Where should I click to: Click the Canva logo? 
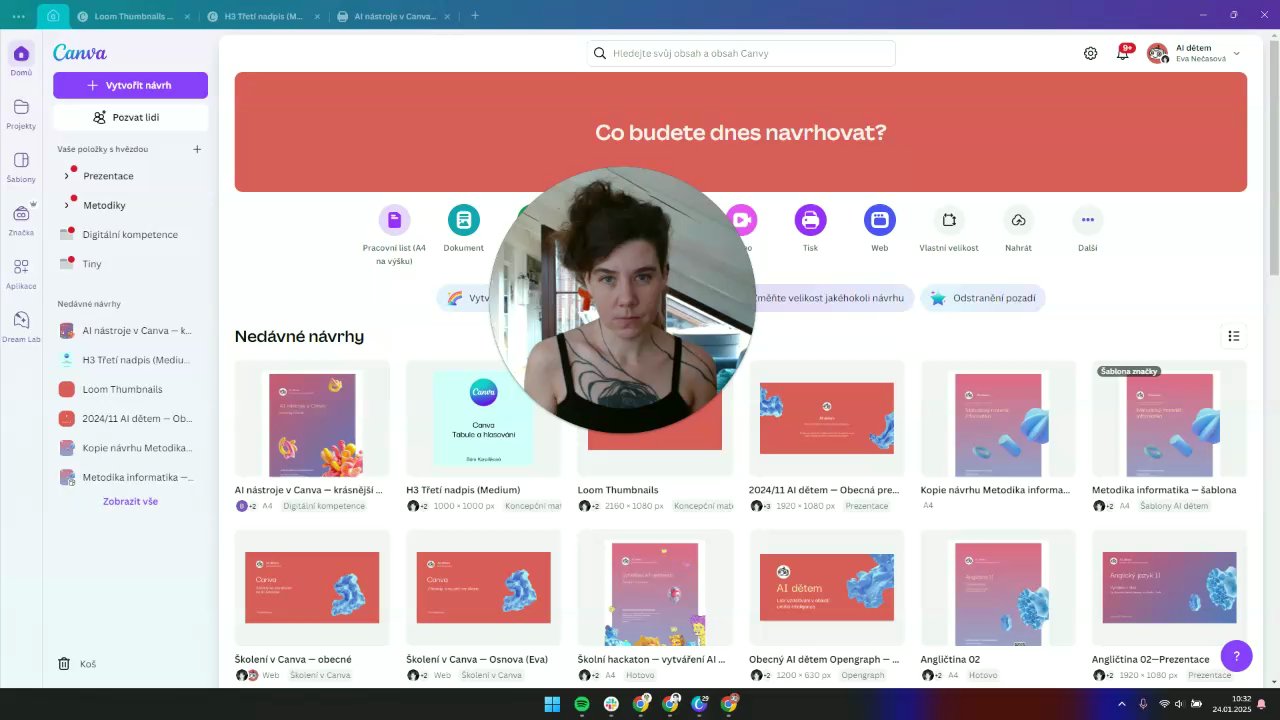click(80, 53)
